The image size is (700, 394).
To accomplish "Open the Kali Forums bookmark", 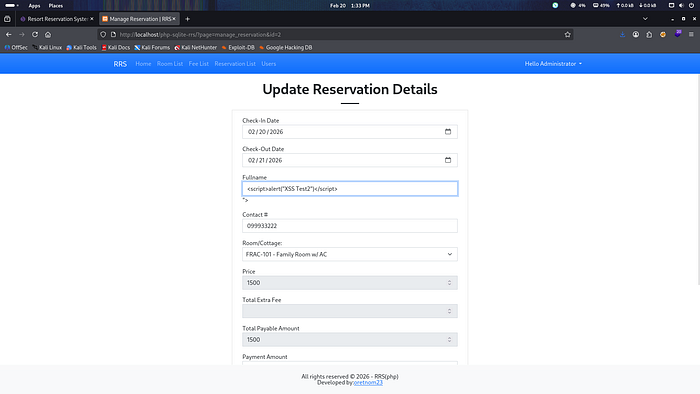I will [152, 47].
